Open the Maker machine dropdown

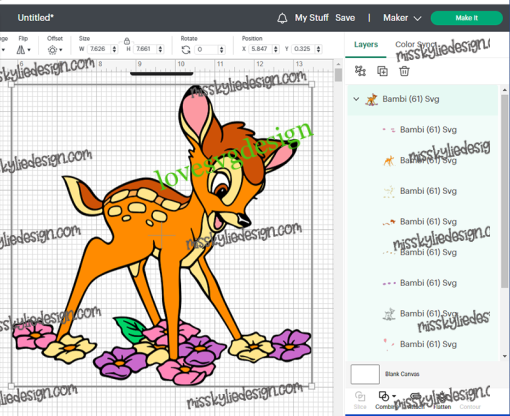(x=402, y=18)
